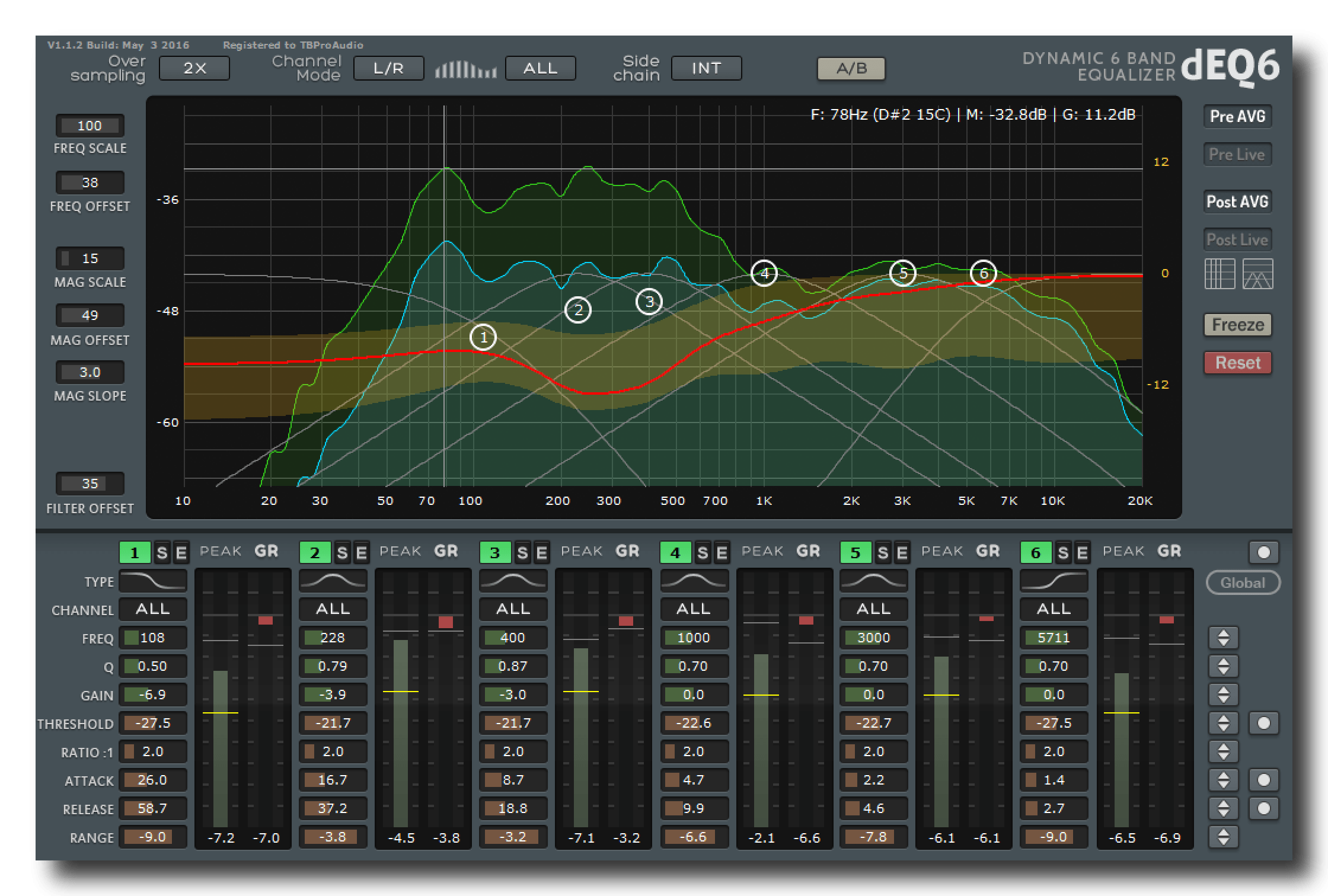Viewport: 1328px width, 896px height.
Task: Toggle the E button on band 5
Action: (902, 553)
